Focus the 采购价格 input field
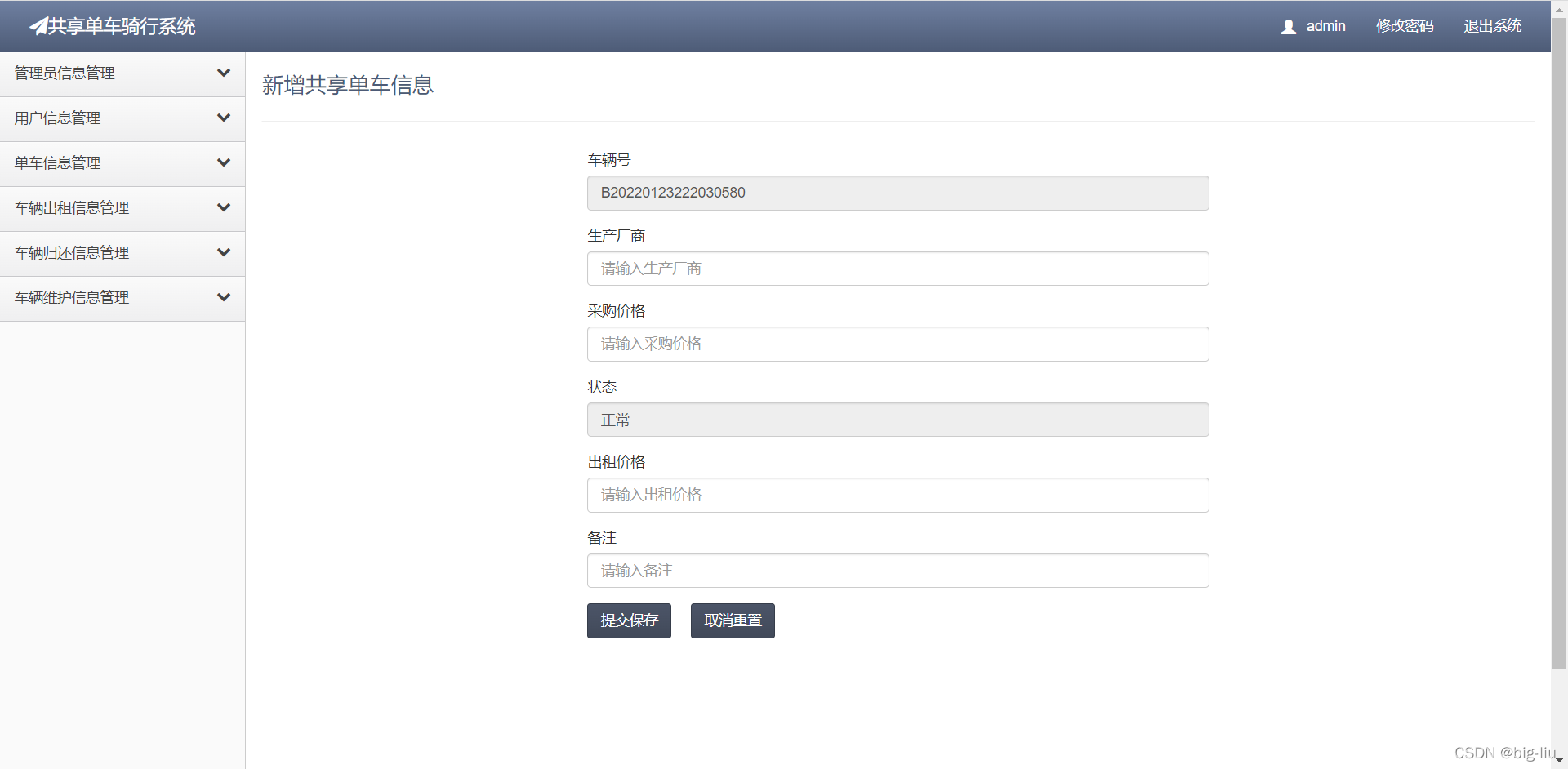Image resolution: width=1568 pixels, height=769 pixels. pos(898,344)
